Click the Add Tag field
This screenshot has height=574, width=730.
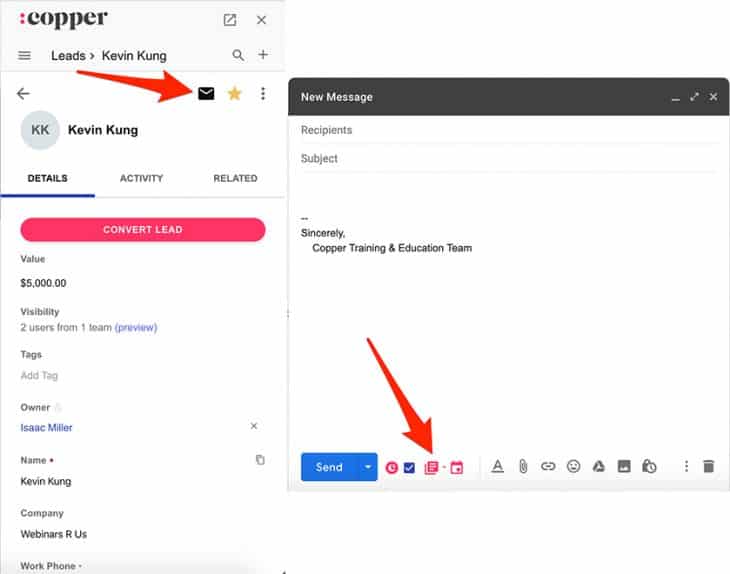[x=39, y=375]
